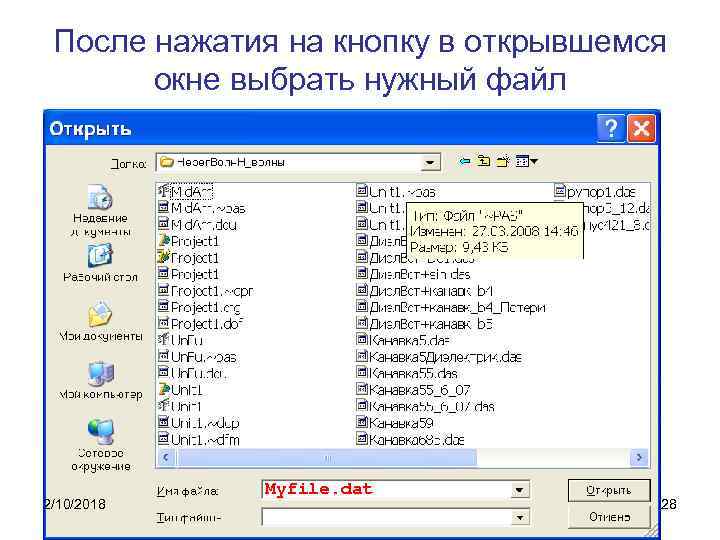Select the Канавка55.das file
Screen dimensions: 720x540
coord(407,373)
